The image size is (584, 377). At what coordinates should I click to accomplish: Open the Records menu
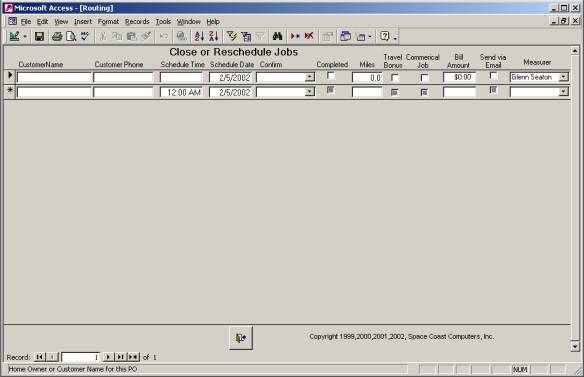(x=137, y=22)
